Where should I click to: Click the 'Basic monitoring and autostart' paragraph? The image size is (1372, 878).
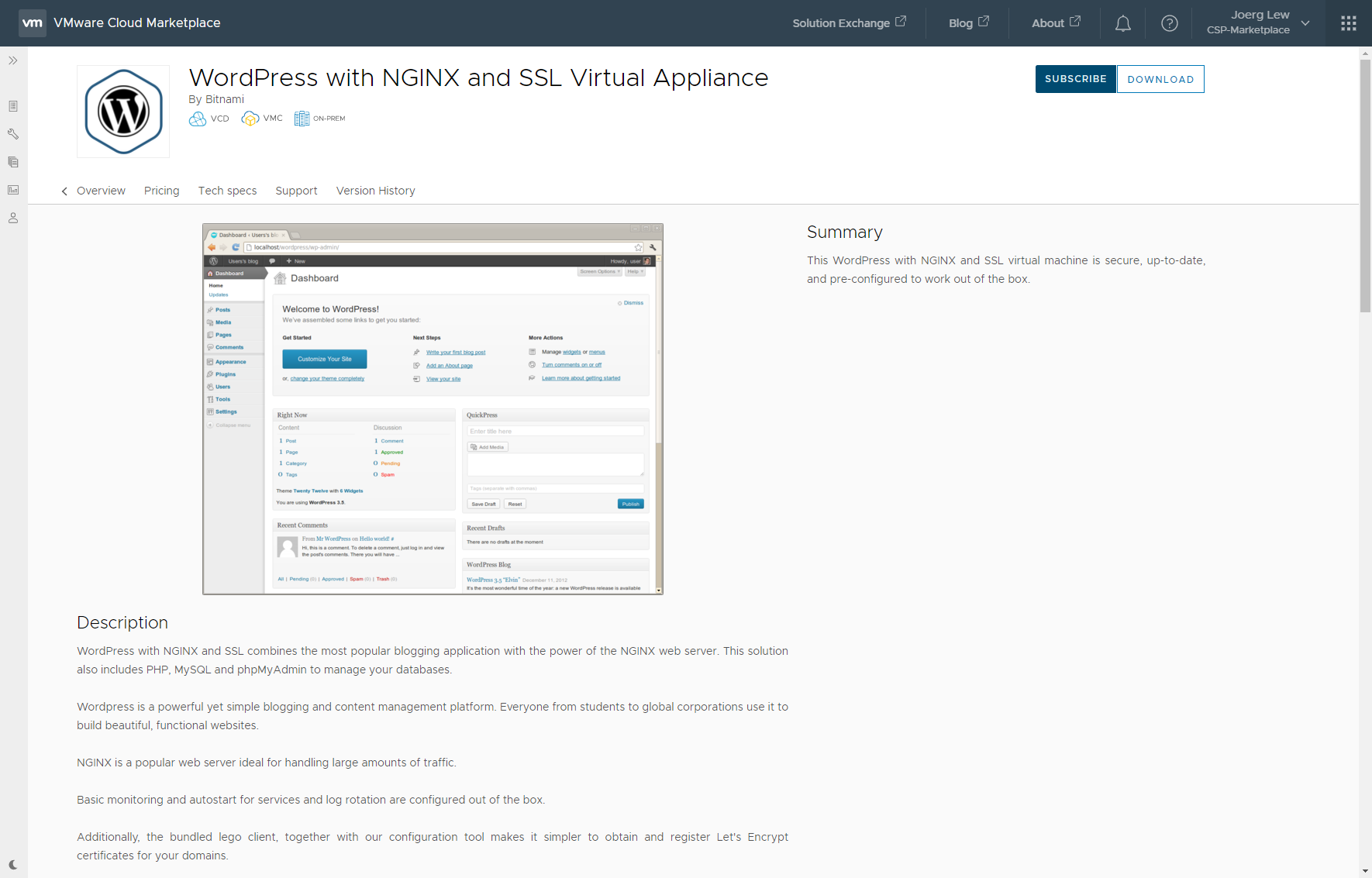(x=311, y=800)
